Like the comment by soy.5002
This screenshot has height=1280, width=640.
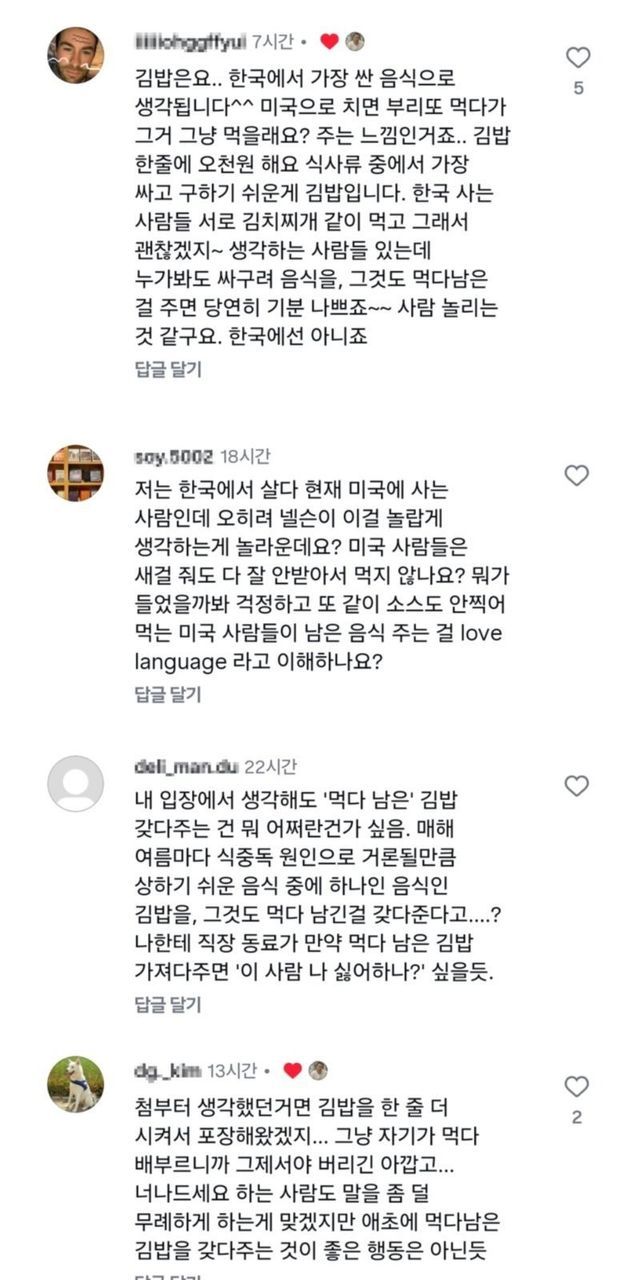[577, 476]
